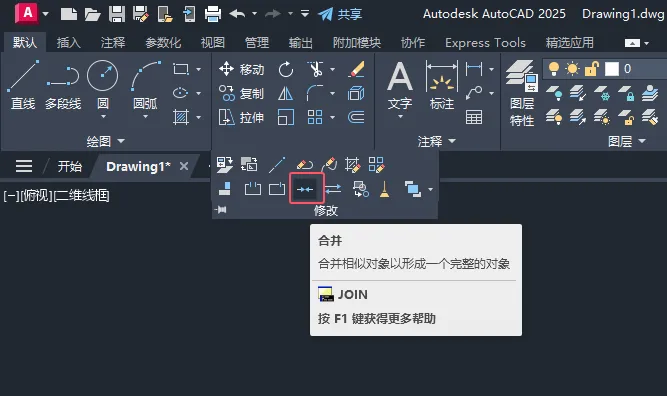
Task: Click the Dimension (标注) tool
Action: coord(442,85)
